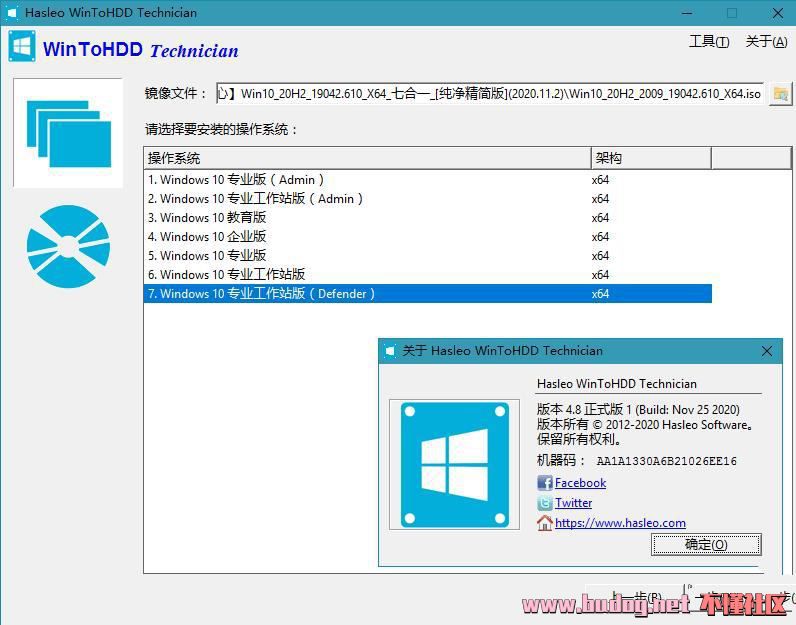Open the Facebook link

click(580, 483)
